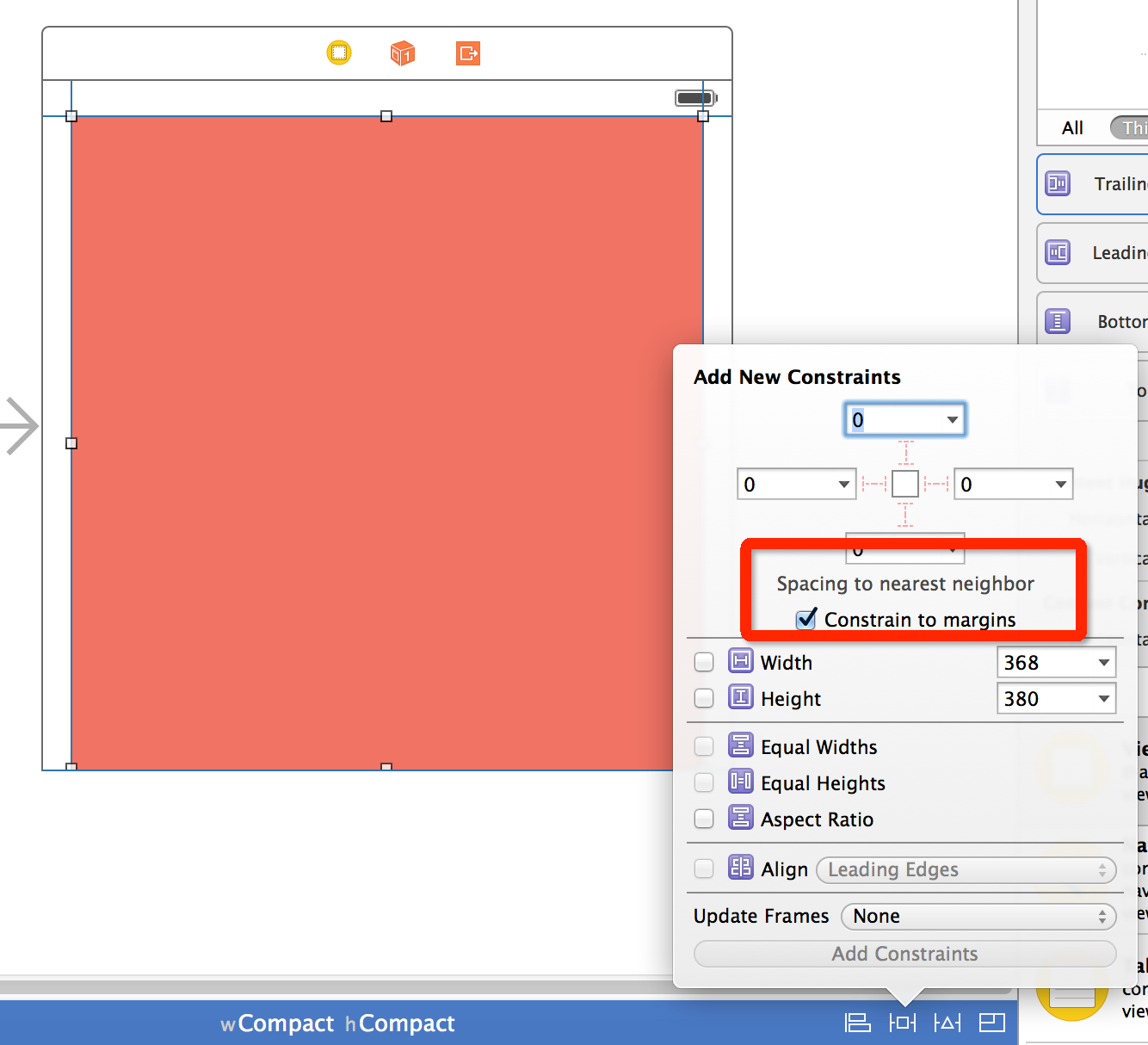Check the Equal Widths checkbox

tap(704, 746)
